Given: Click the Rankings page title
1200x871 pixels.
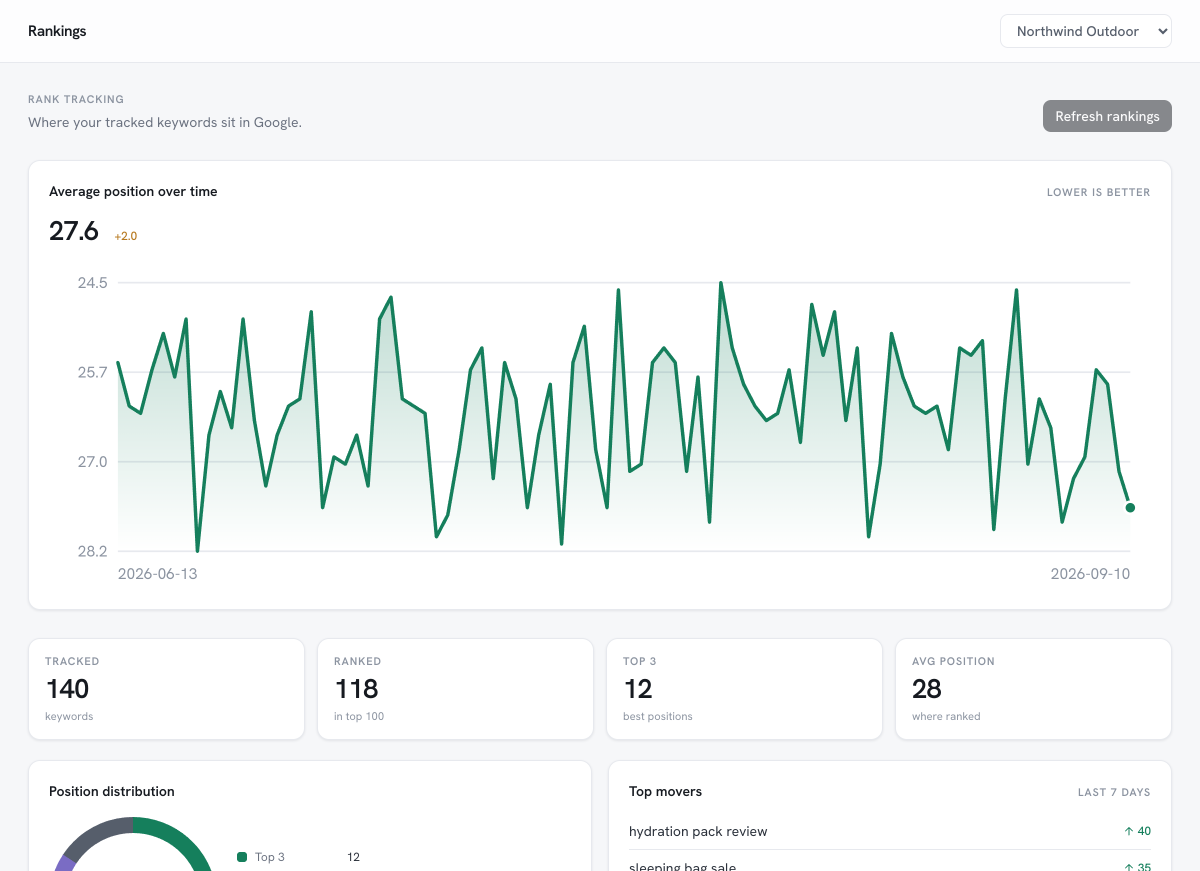Looking at the screenshot, I should click(57, 31).
